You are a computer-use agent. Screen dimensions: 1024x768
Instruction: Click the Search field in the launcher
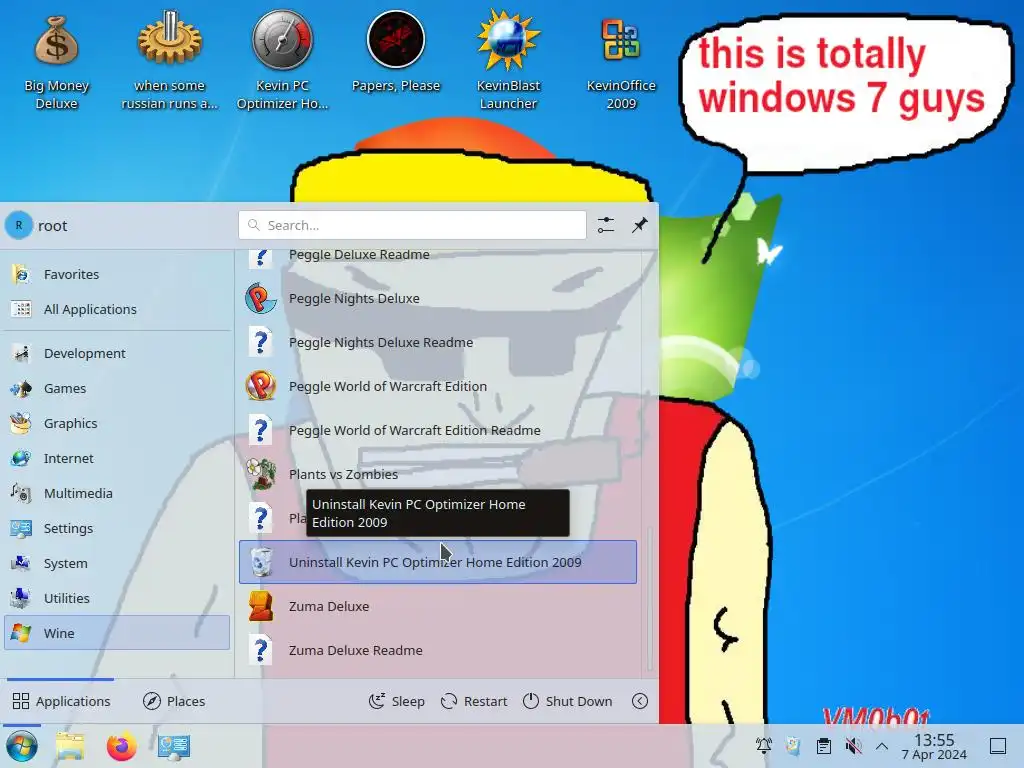click(x=412, y=225)
